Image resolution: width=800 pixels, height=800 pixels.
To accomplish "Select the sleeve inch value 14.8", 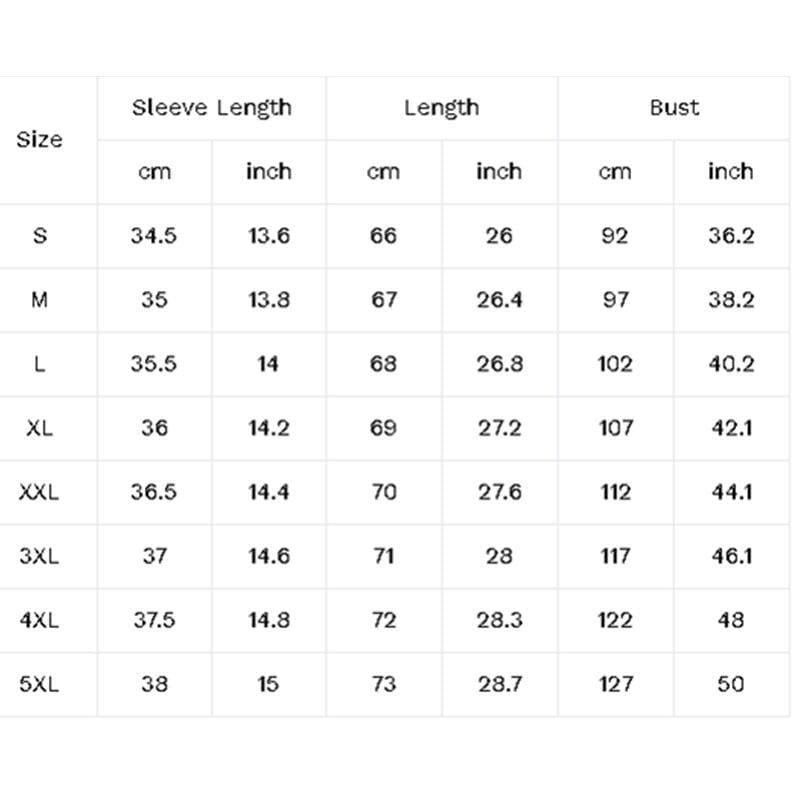I will [x=269, y=620].
